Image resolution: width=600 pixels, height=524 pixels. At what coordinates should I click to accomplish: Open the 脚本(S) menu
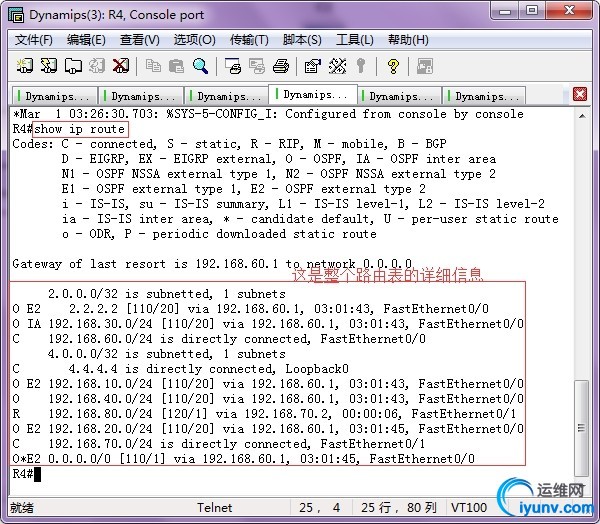tap(302, 40)
